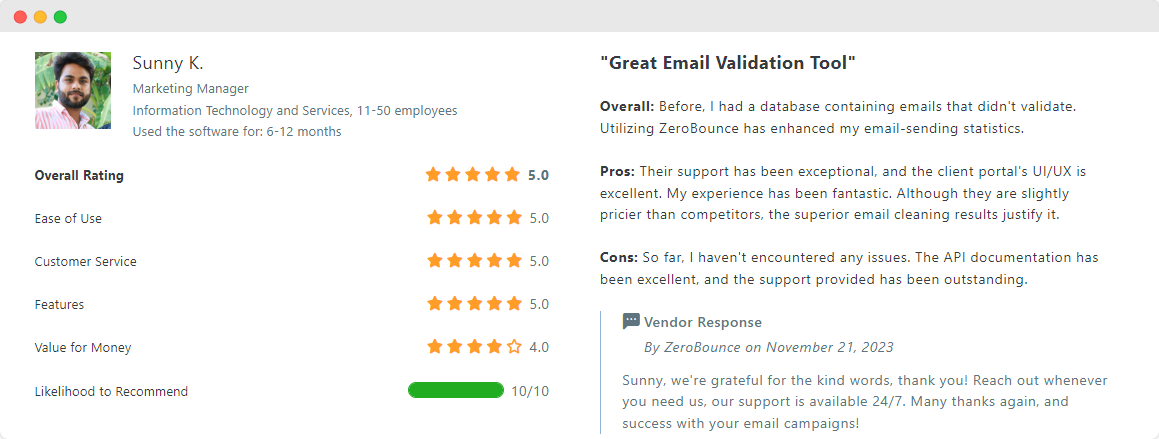The width and height of the screenshot is (1159, 439).
Task: Click the first Value for Money star
Action: click(435, 347)
